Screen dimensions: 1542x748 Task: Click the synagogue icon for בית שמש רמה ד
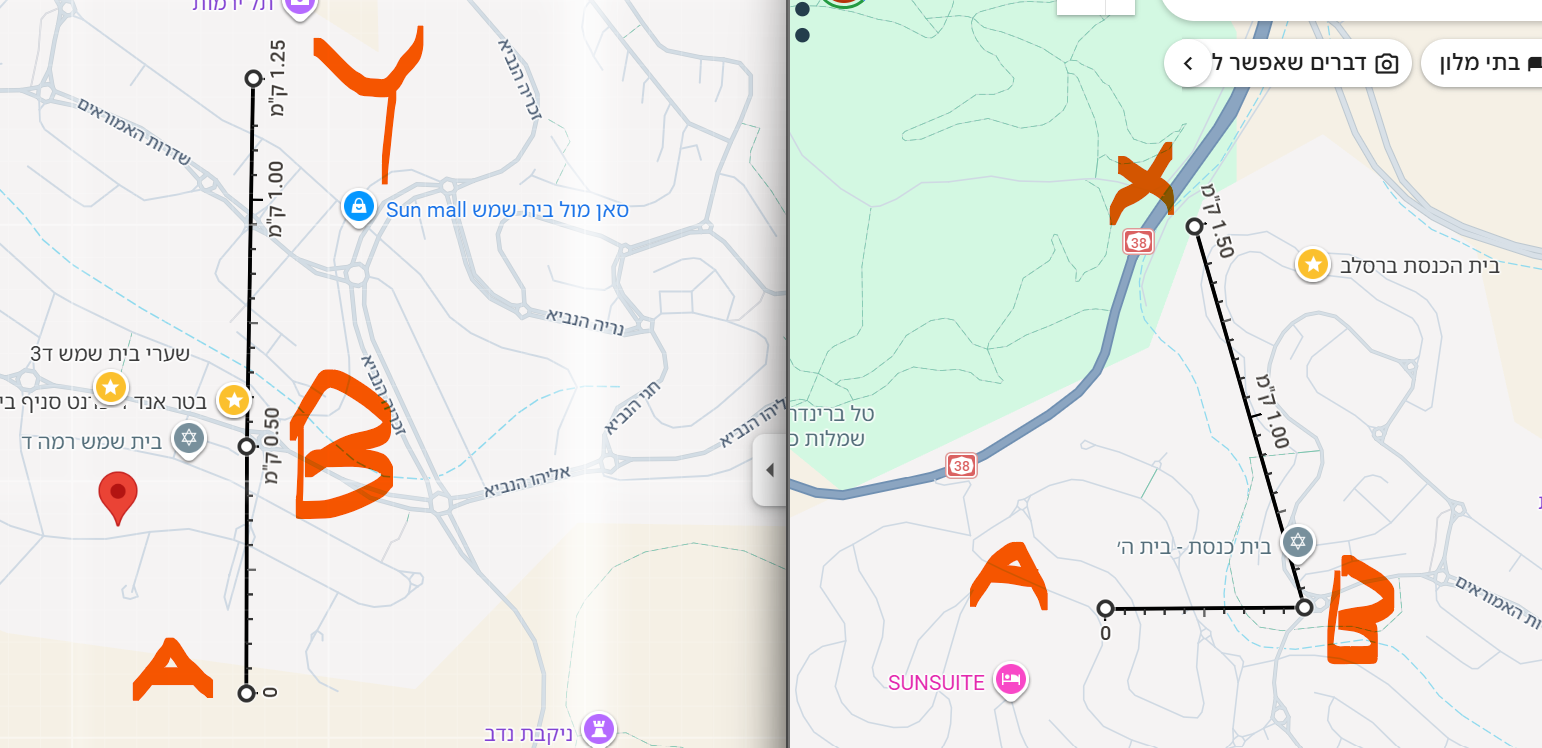[189, 438]
